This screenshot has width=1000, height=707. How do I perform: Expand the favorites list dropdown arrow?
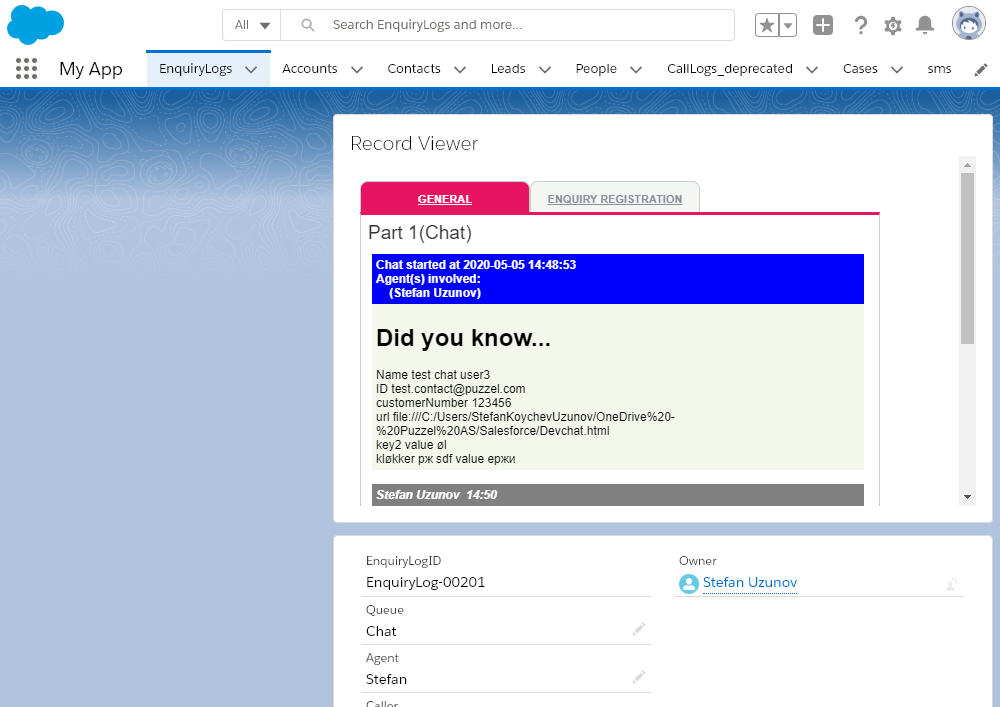[x=788, y=26]
